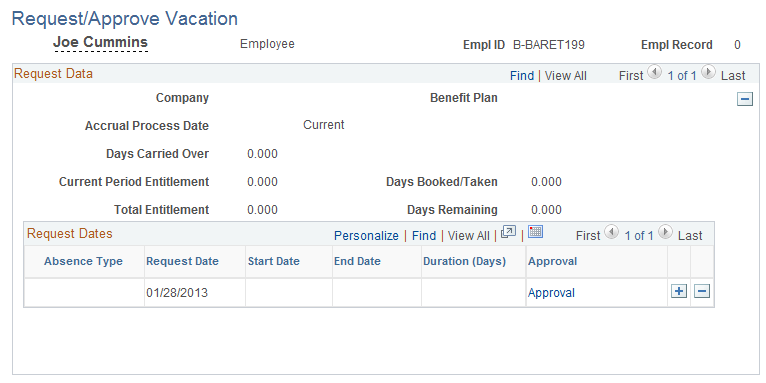The image size is (766, 383).
Task: Click the Total Entitlement value 0.000
Action: click(x=262, y=210)
